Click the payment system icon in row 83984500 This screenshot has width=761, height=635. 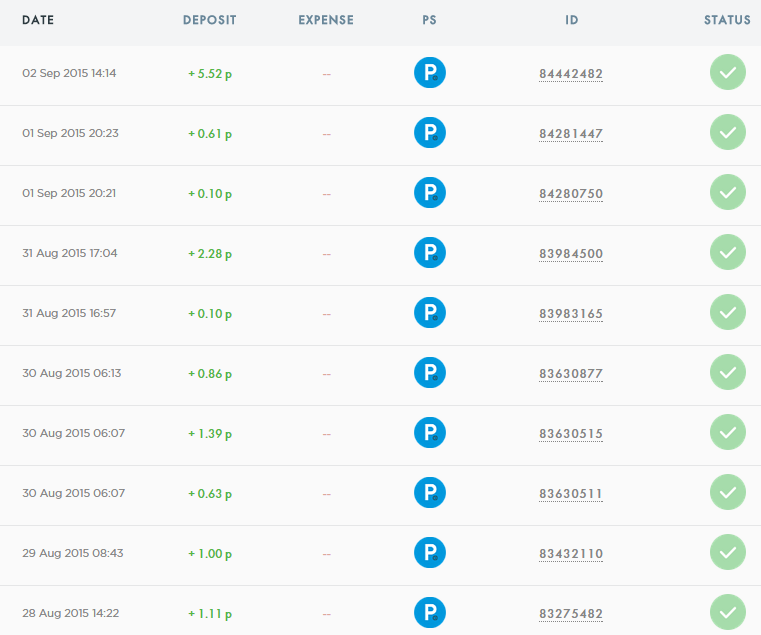point(430,252)
